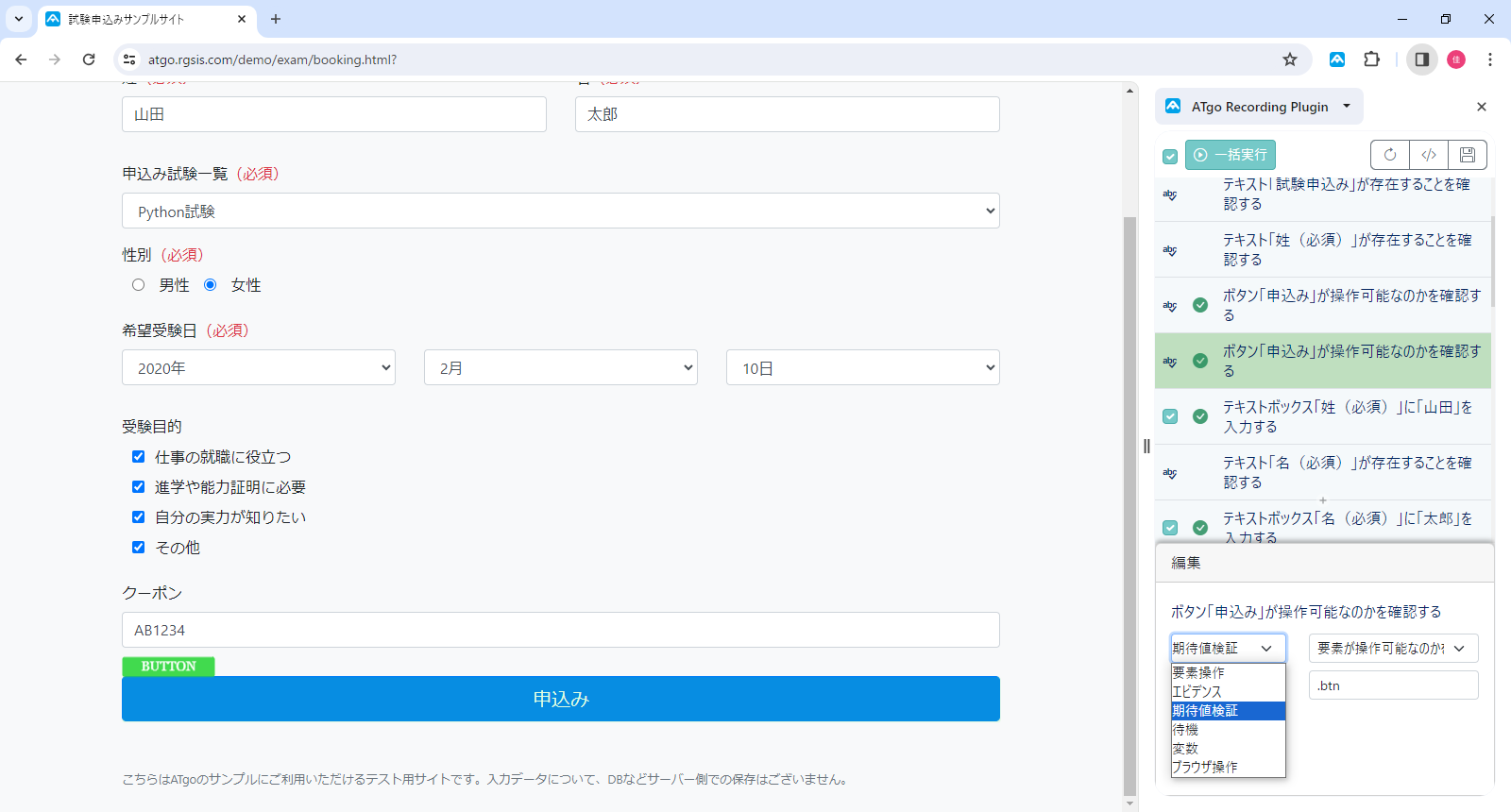The image size is (1511, 812).
Task: Open the Chrome extensions puzzle icon
Action: [1372, 59]
